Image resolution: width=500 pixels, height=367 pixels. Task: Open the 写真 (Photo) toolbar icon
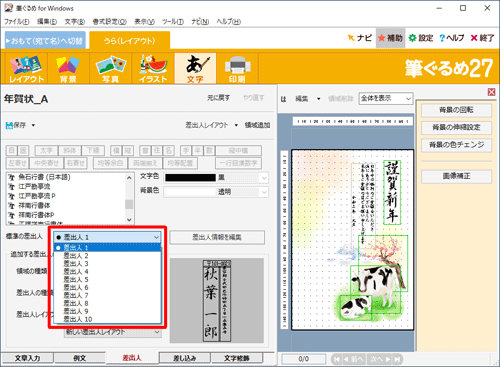pos(110,68)
